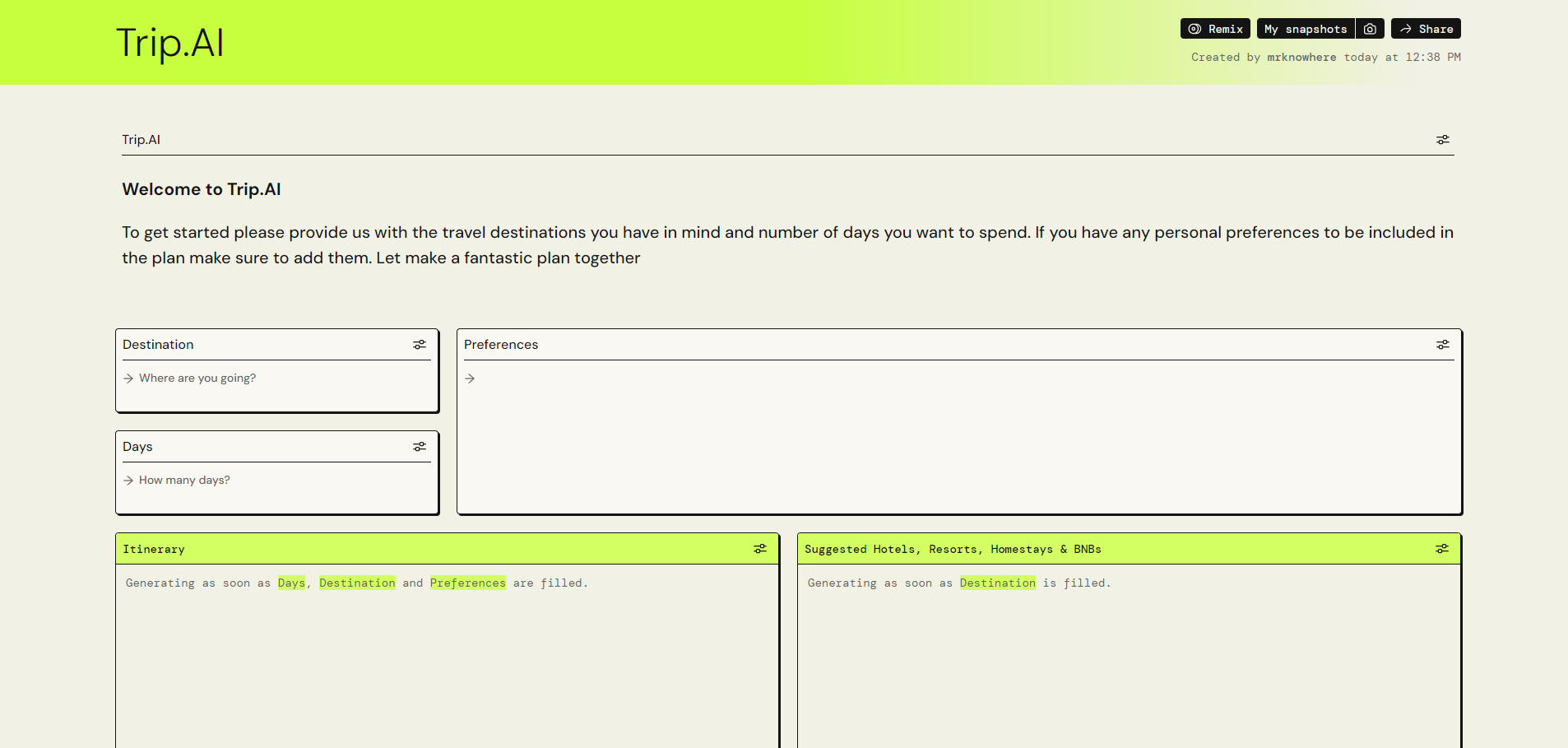Screen dimensions: 1568x748
Task: Focus the 'Where are you going?' field
Action: 276,379
